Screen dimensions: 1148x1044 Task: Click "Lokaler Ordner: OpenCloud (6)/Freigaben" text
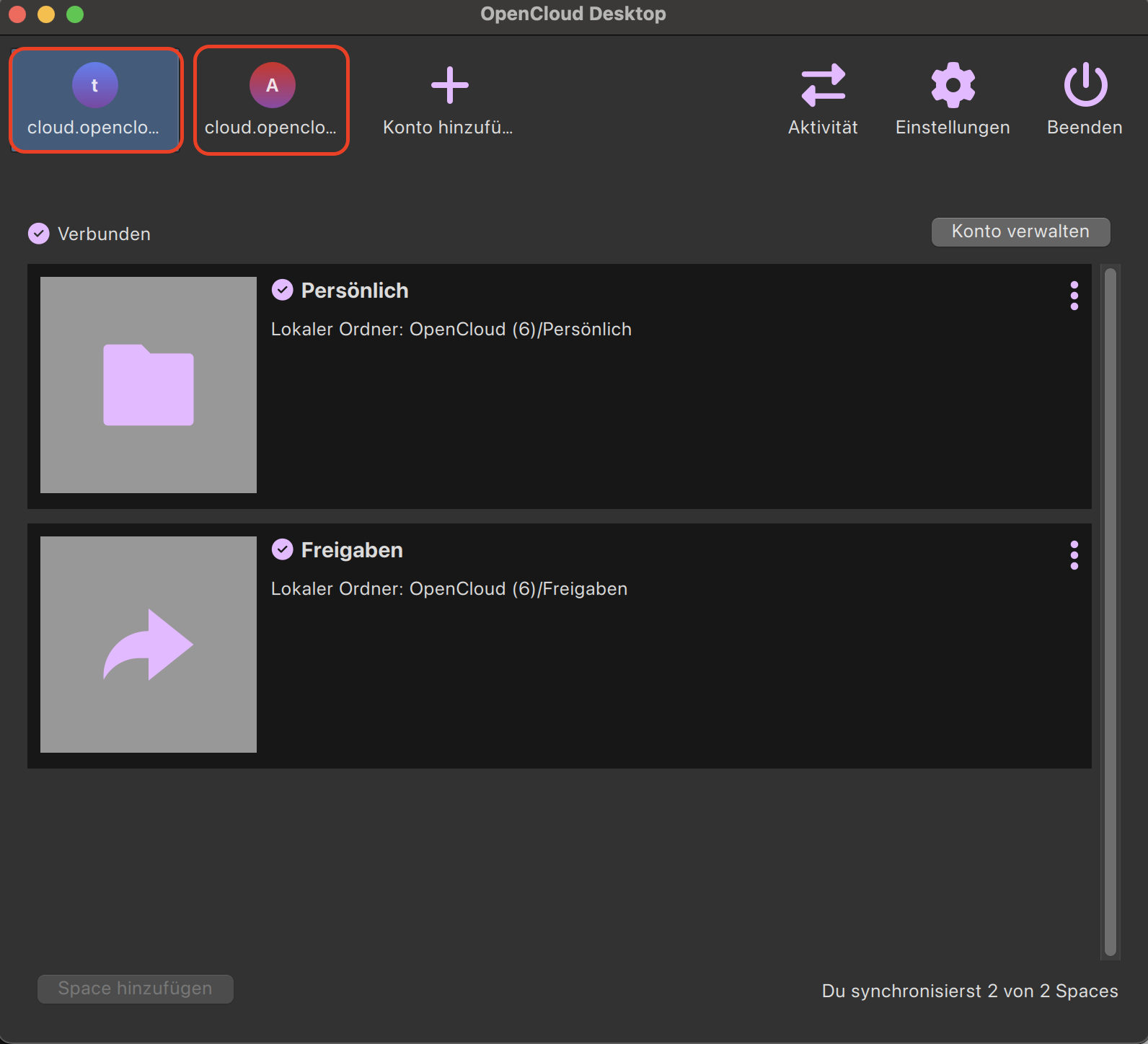[449, 589]
